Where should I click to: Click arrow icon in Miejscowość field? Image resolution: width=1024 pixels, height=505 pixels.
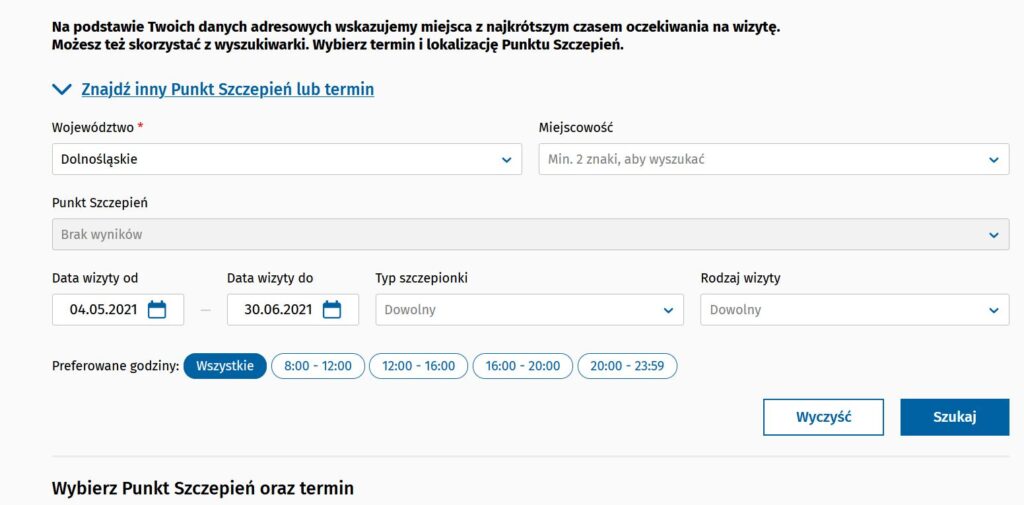[x=994, y=159]
